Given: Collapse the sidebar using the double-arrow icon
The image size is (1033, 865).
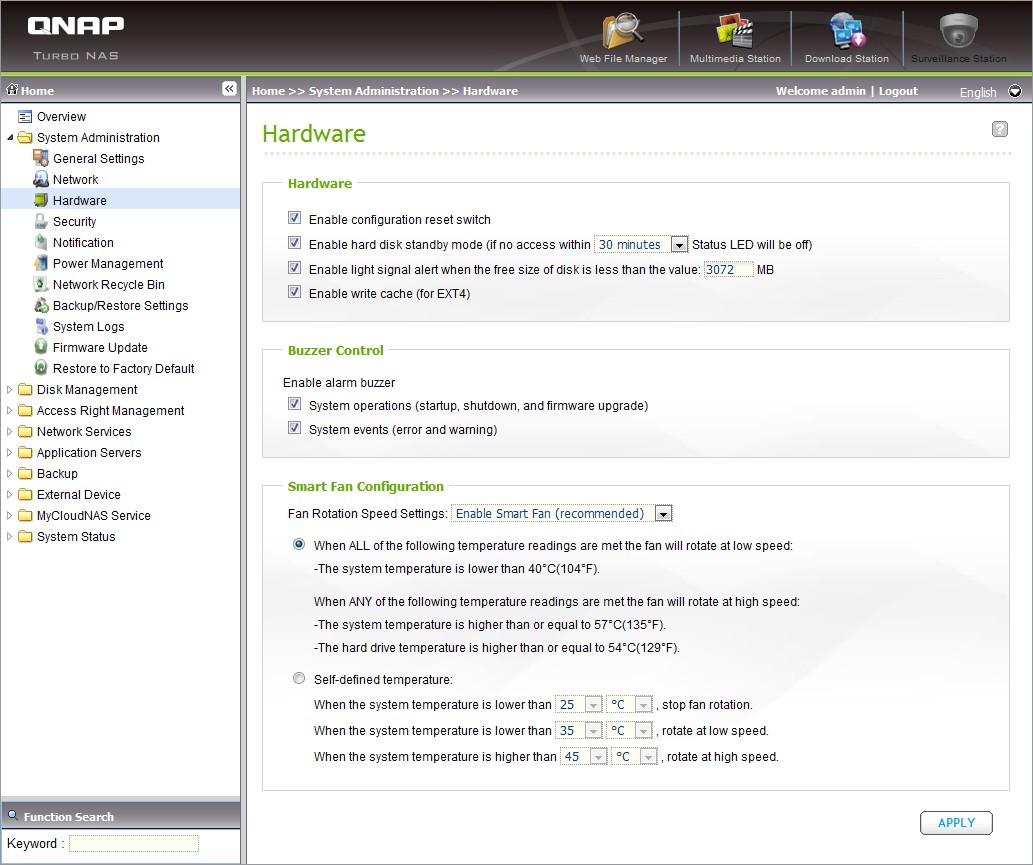Looking at the screenshot, I should coord(229,89).
